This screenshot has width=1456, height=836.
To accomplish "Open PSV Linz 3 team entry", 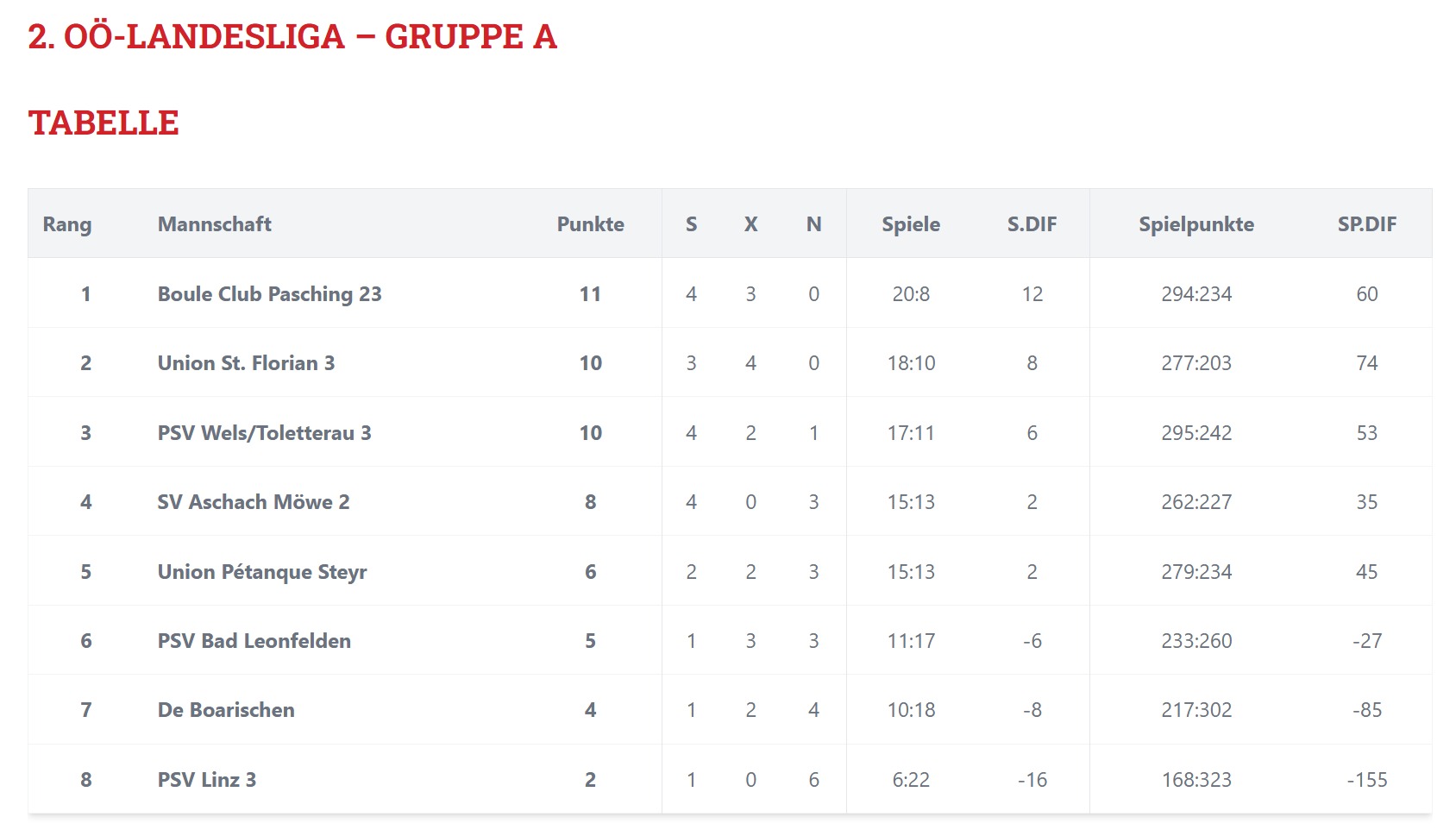I will [x=207, y=780].
